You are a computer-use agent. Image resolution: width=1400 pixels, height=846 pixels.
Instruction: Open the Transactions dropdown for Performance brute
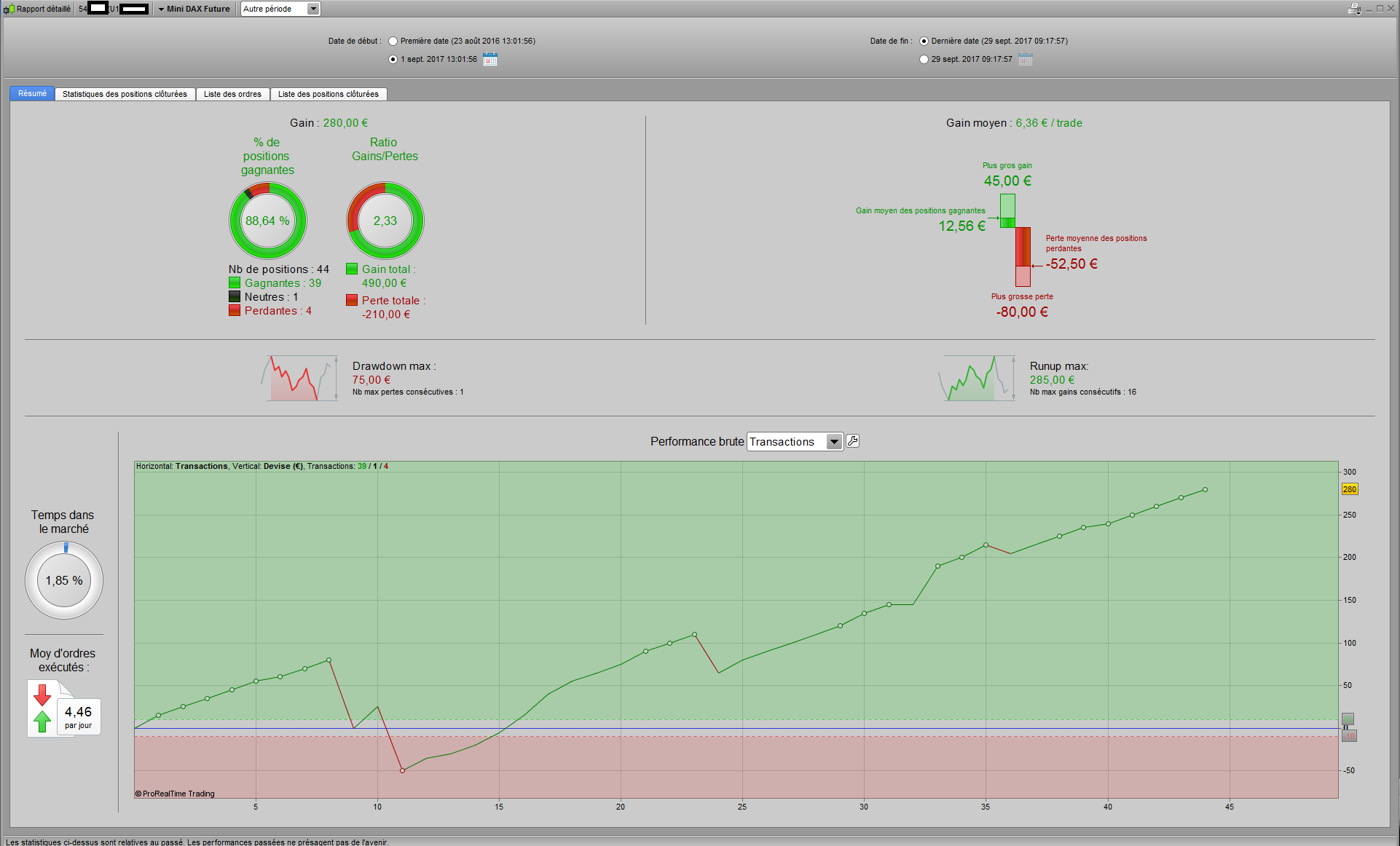click(x=834, y=442)
